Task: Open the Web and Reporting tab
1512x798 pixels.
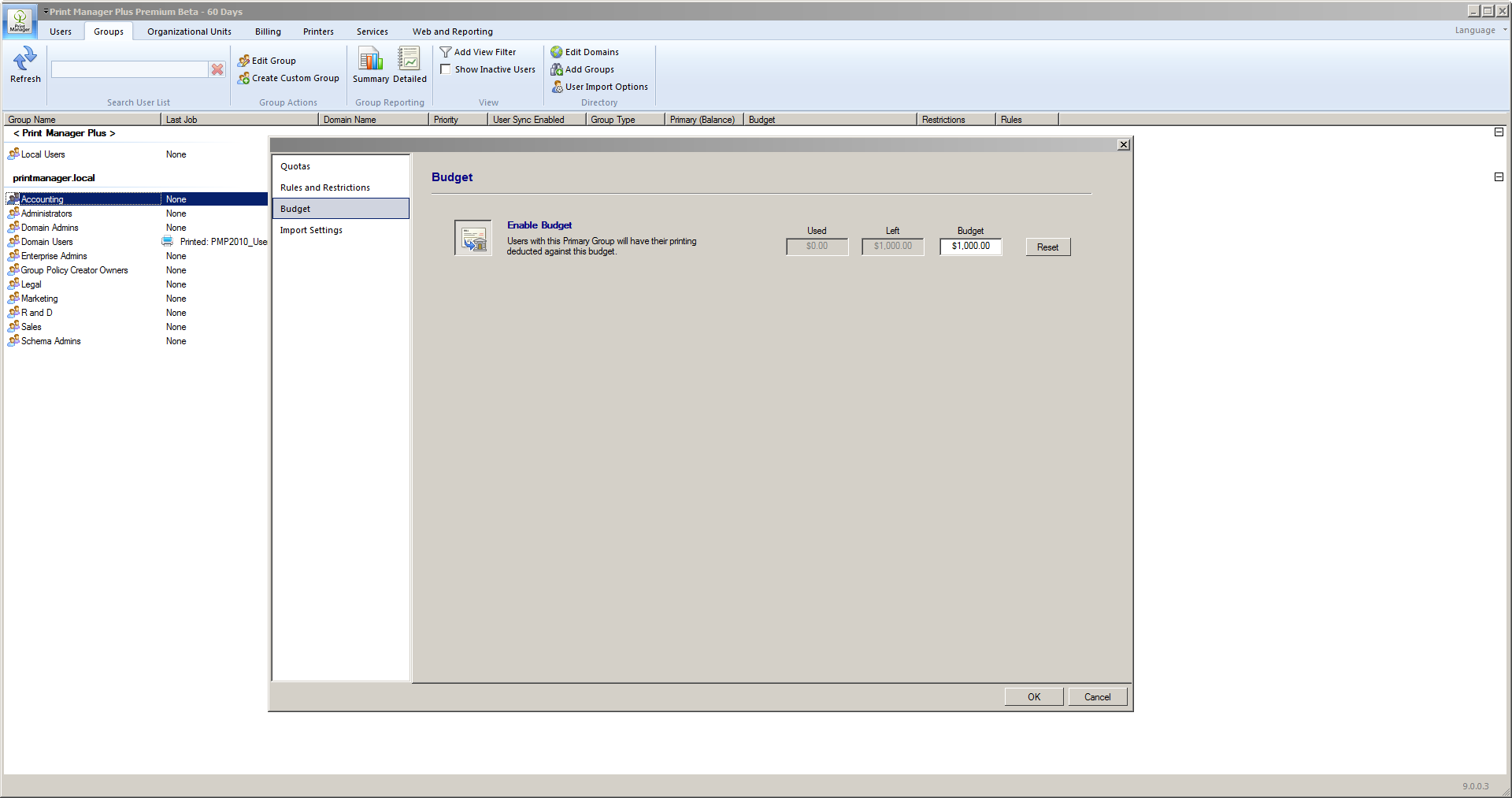Action: (453, 32)
